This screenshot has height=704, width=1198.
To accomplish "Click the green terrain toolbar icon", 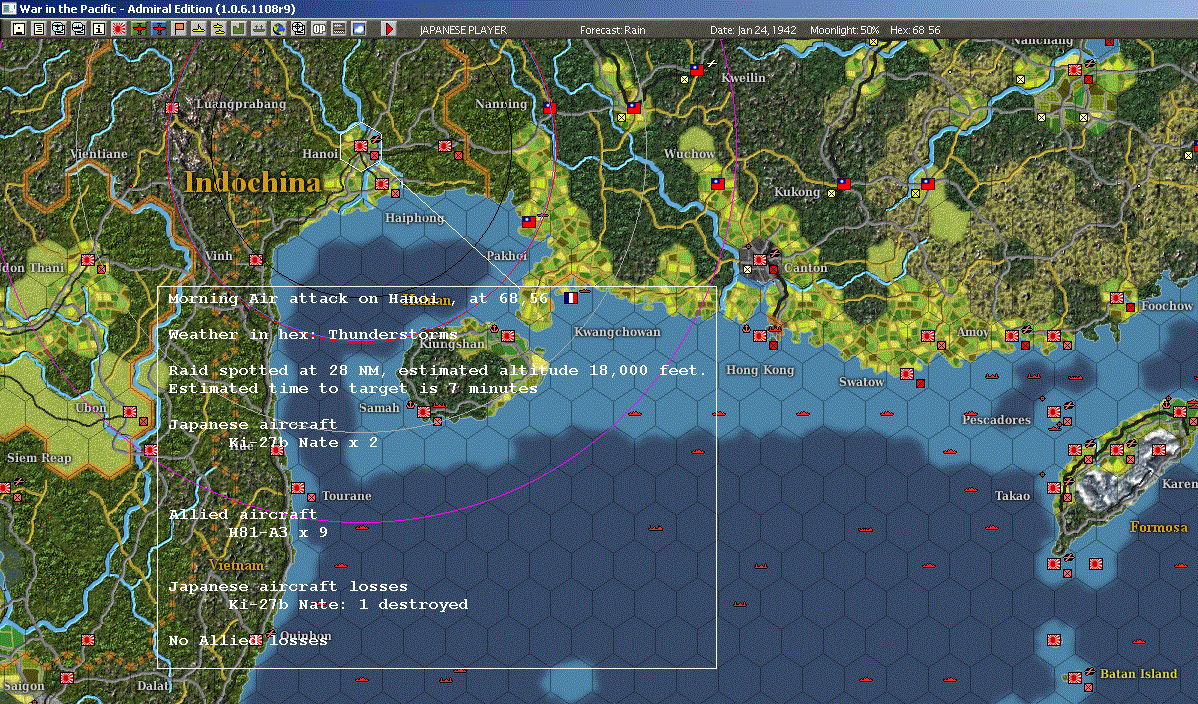I will (x=238, y=29).
